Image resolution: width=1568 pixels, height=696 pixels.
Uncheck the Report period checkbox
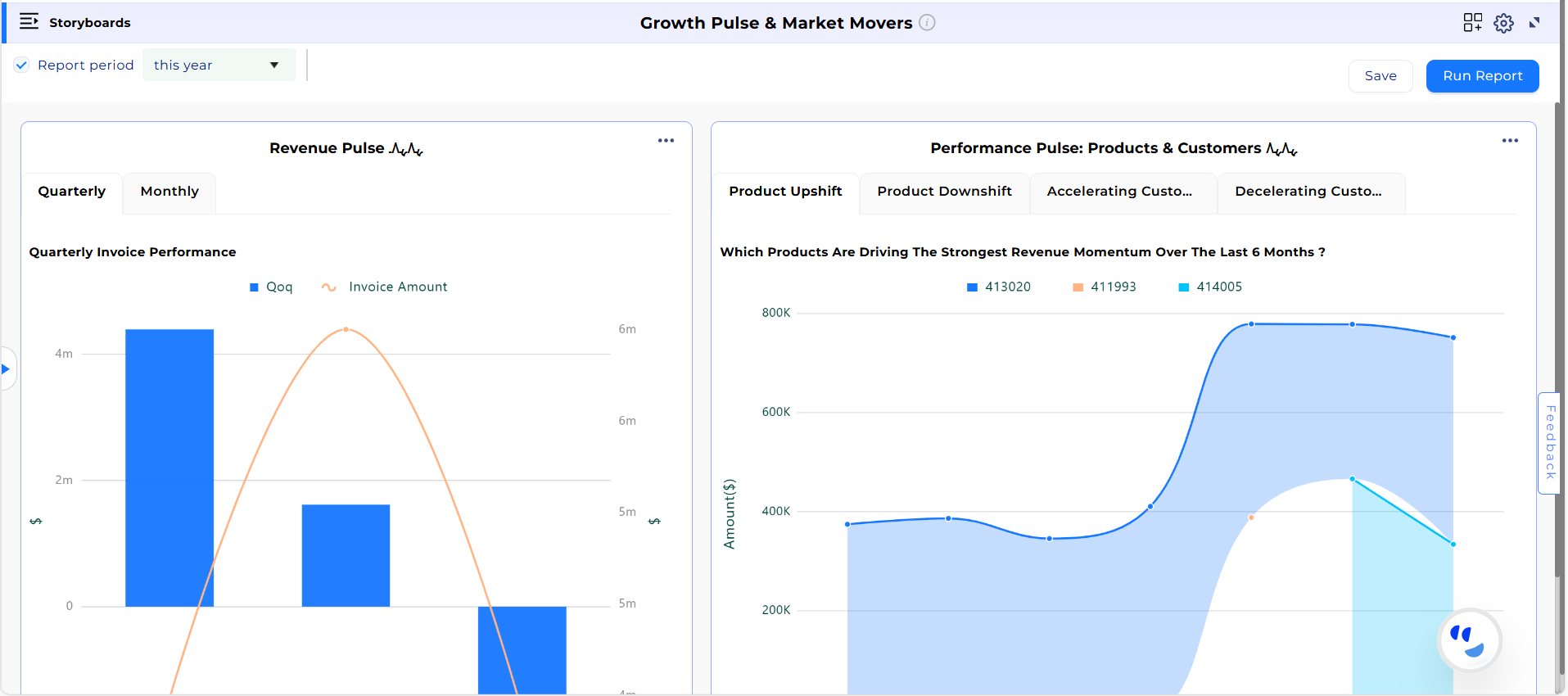tap(22, 66)
